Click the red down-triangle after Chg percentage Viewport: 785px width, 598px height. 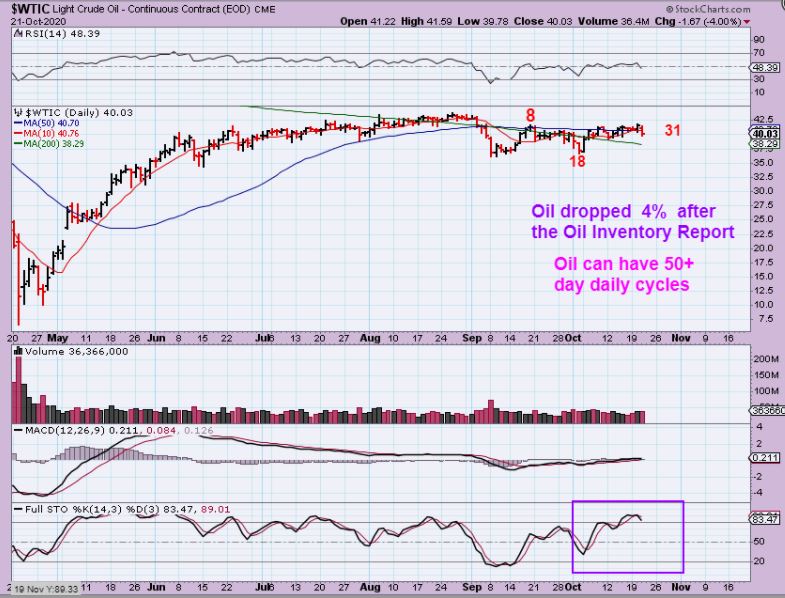point(747,22)
